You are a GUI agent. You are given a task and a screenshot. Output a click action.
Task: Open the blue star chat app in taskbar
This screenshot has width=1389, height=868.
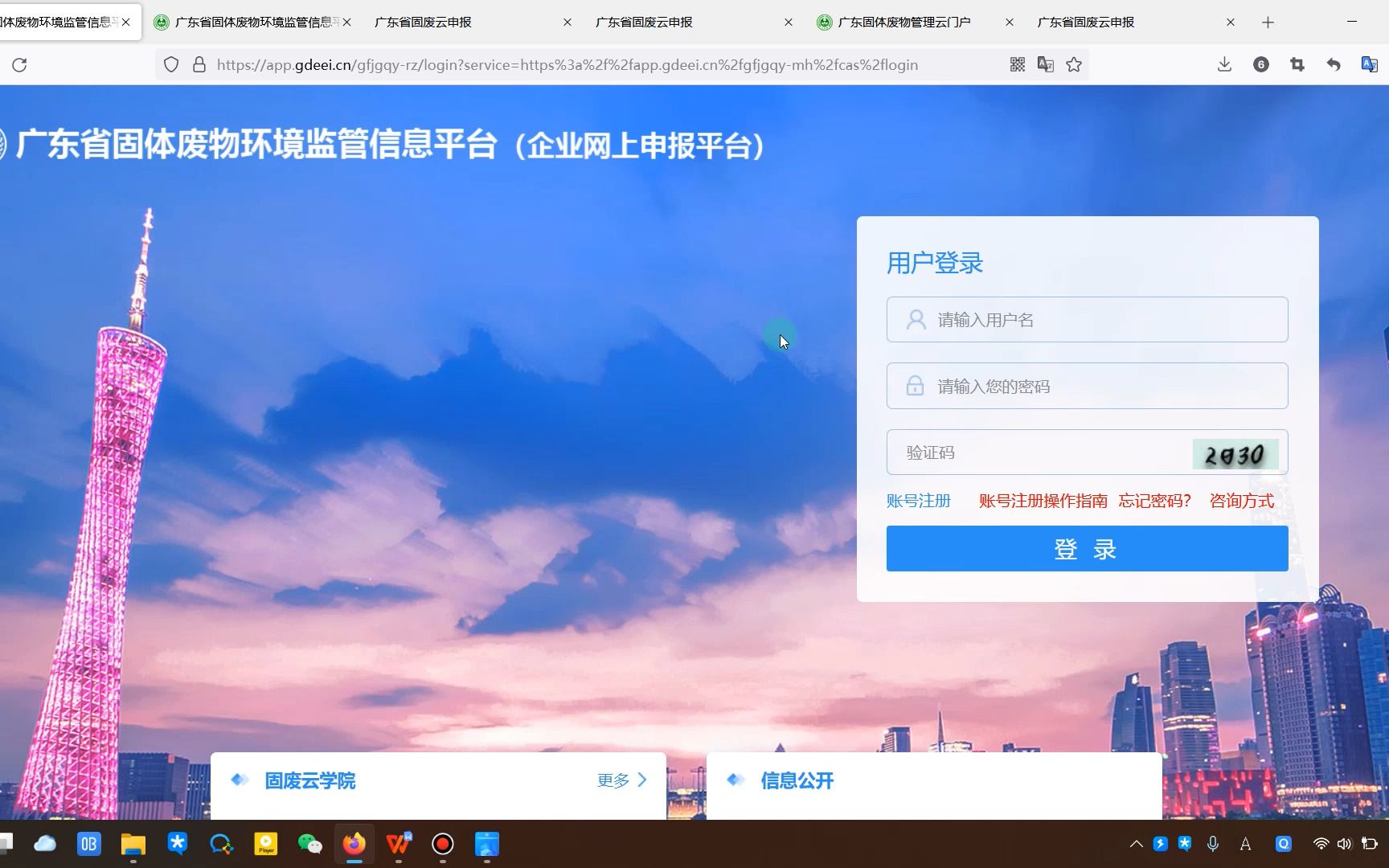click(177, 844)
